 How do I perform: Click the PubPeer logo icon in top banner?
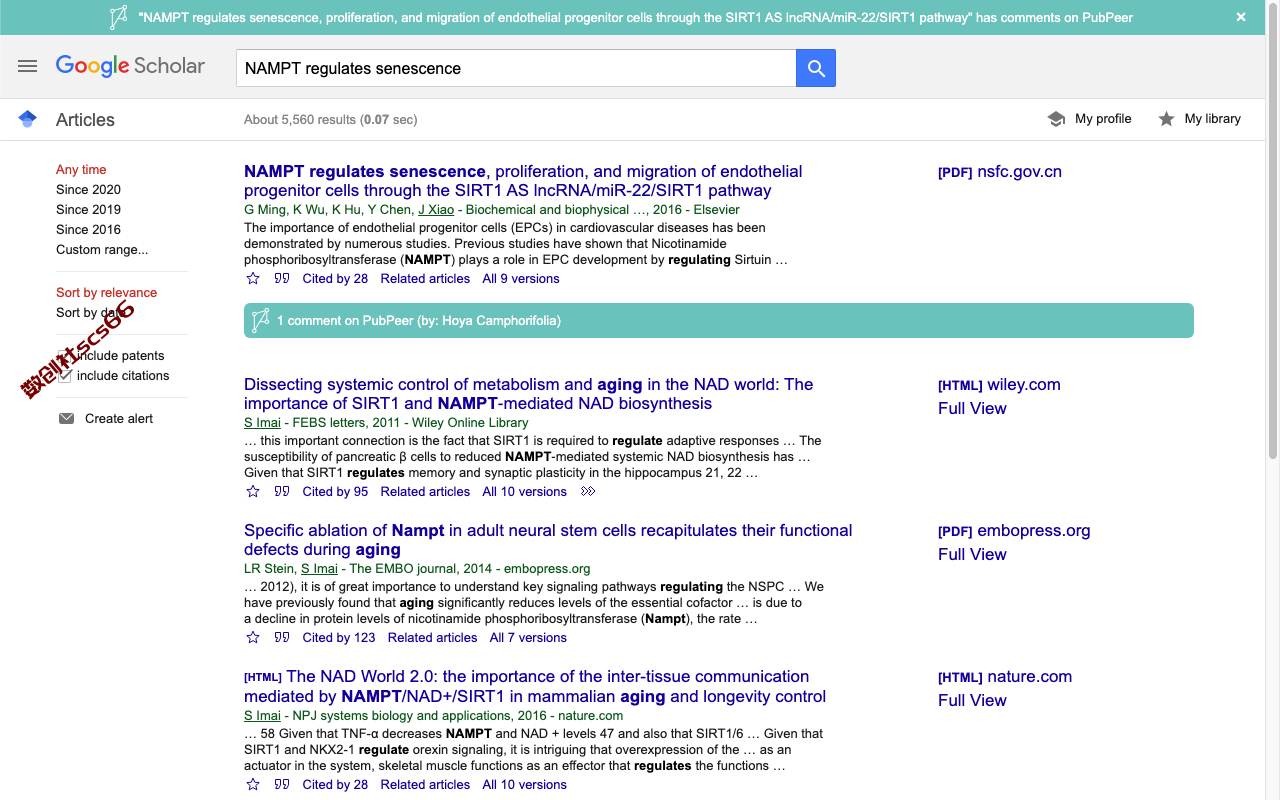(119, 17)
